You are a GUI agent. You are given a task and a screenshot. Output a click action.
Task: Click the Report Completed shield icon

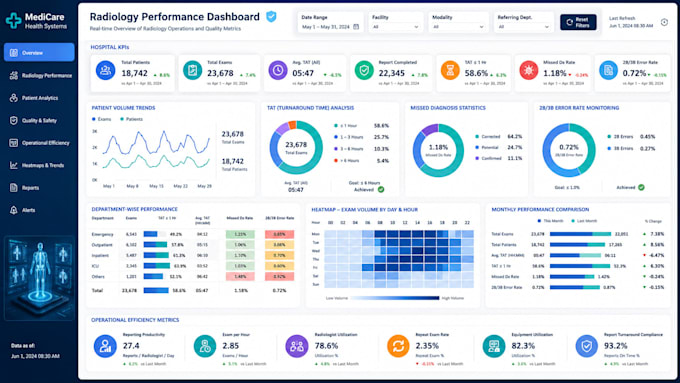click(364, 70)
